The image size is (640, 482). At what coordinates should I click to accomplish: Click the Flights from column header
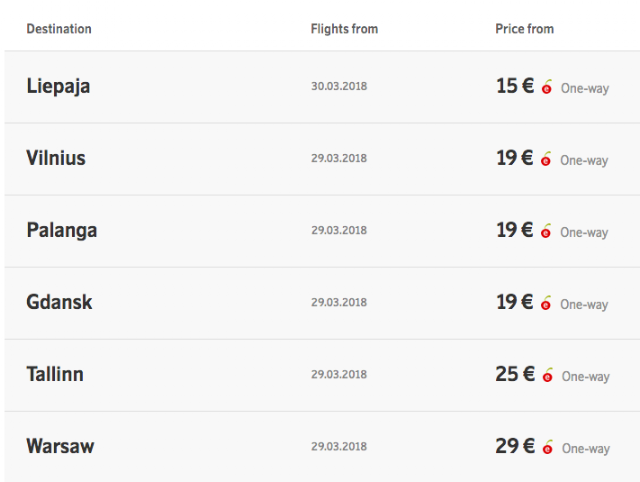point(344,29)
